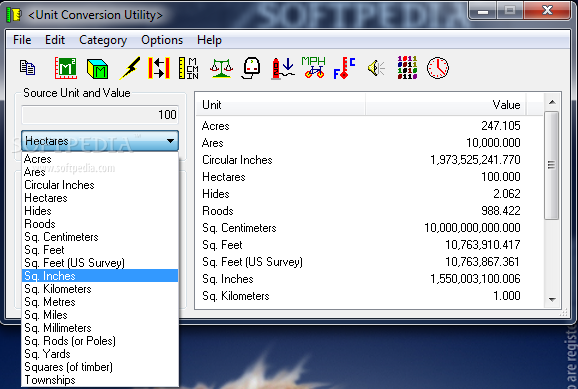
Task: Choose Sq. Rods (or Poles) option
Action: (100, 341)
